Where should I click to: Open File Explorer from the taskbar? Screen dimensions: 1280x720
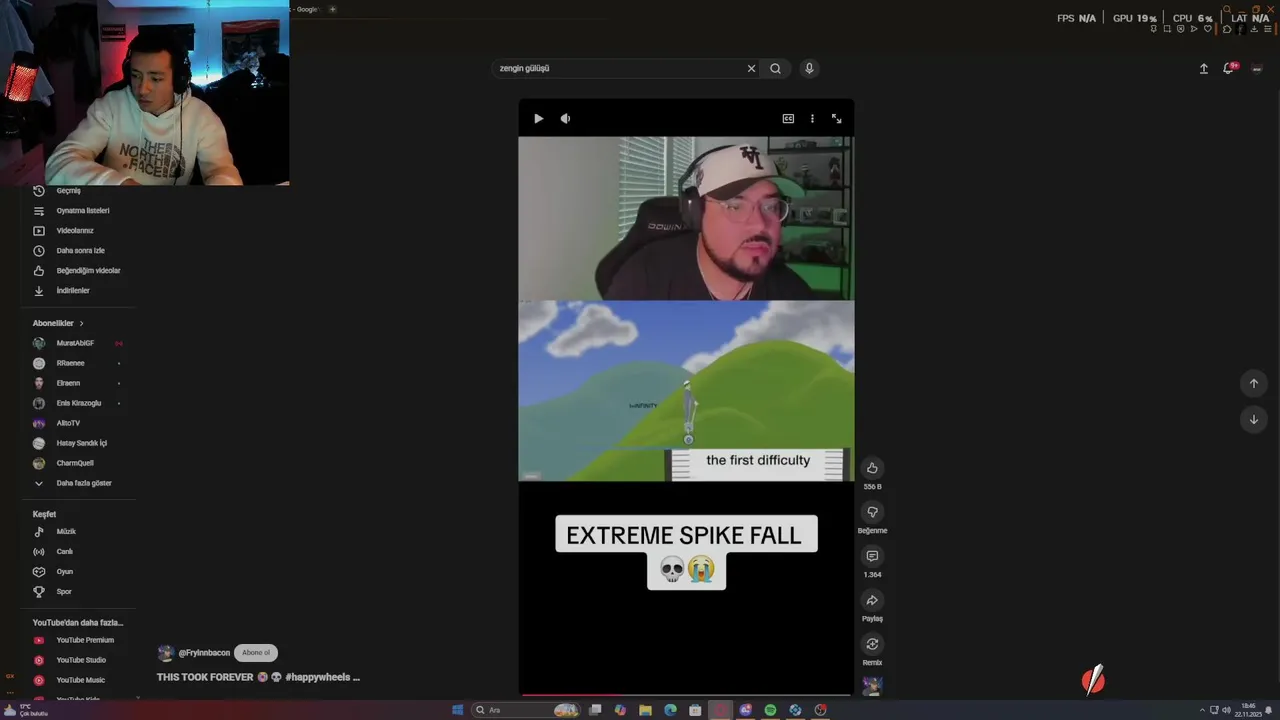click(645, 710)
